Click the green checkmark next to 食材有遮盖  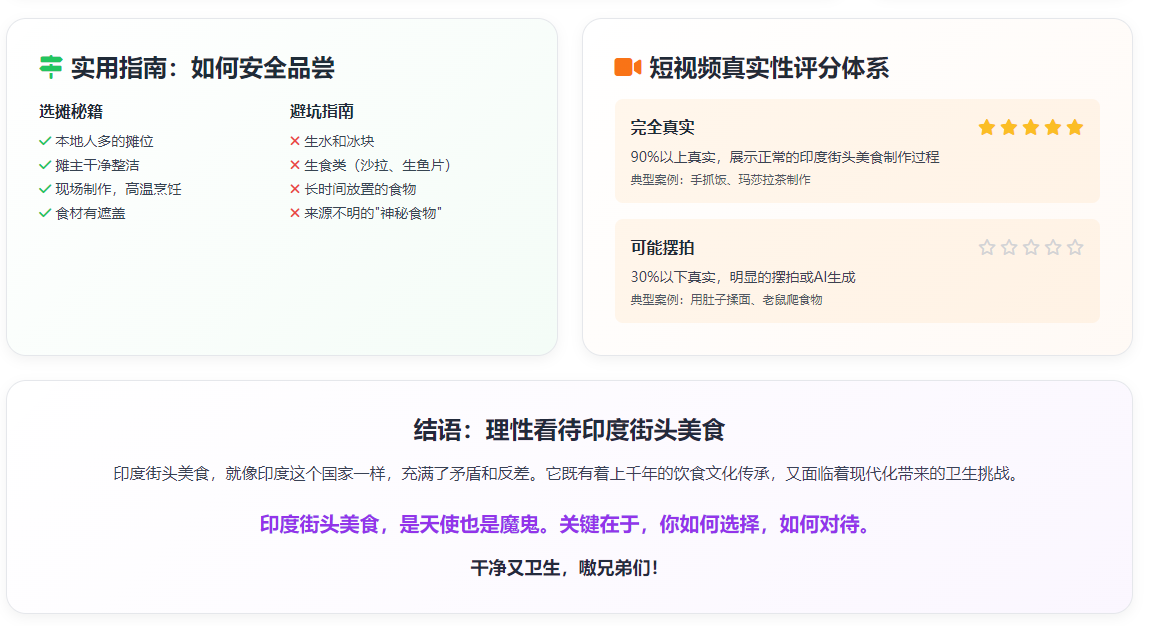click(45, 213)
